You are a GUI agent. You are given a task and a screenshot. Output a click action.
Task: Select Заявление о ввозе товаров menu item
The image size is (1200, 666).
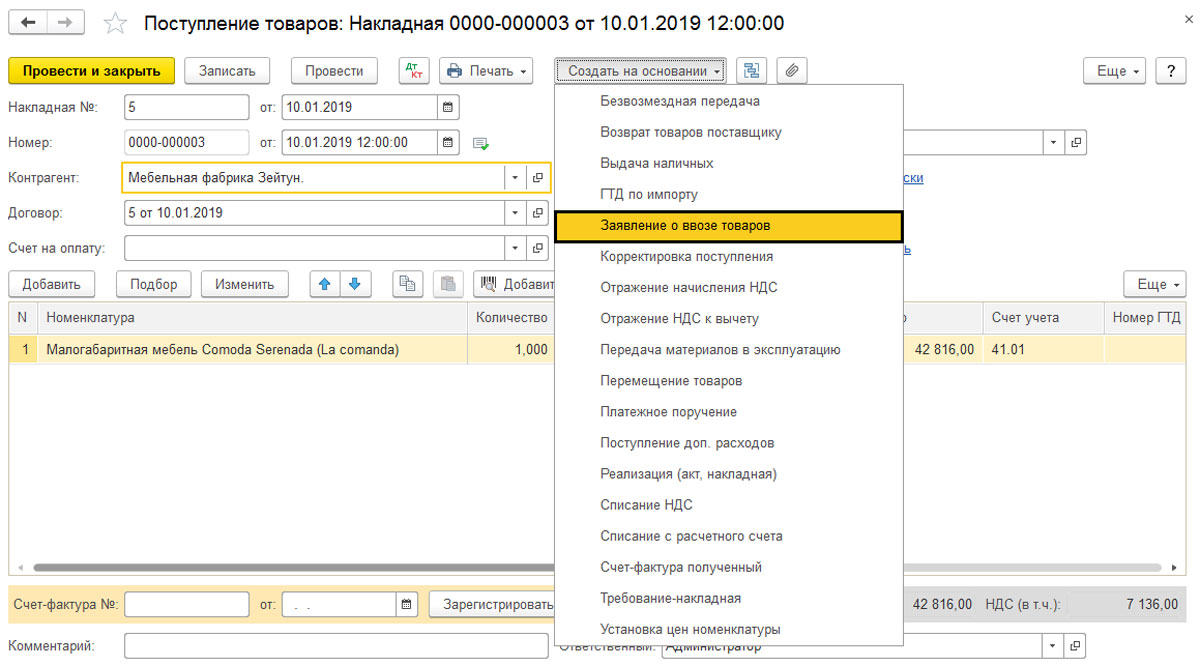pyautogui.click(x=729, y=226)
